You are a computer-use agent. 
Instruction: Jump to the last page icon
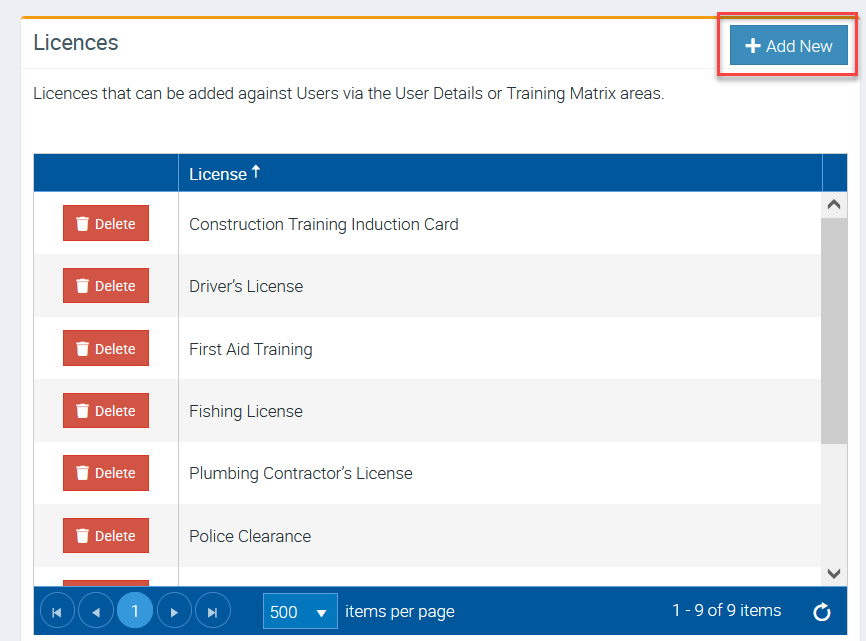coord(213,611)
